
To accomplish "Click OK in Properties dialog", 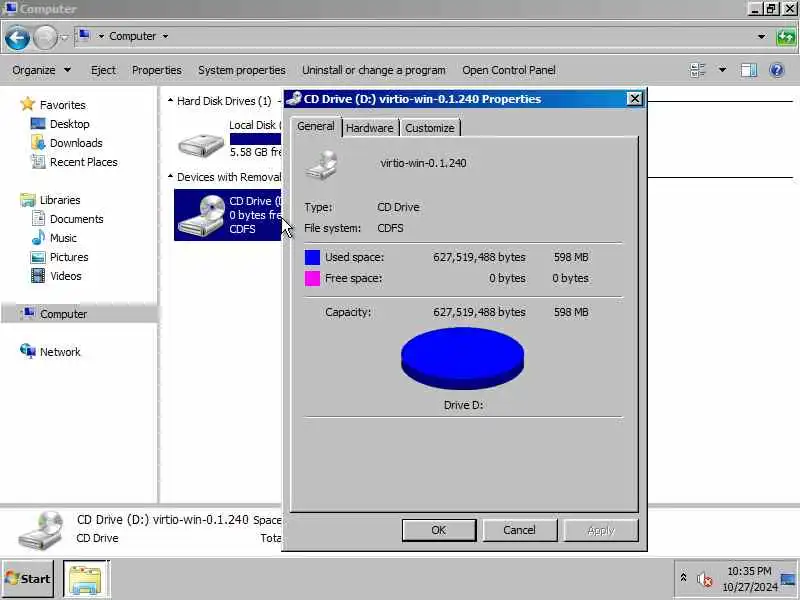I will click(x=439, y=530).
